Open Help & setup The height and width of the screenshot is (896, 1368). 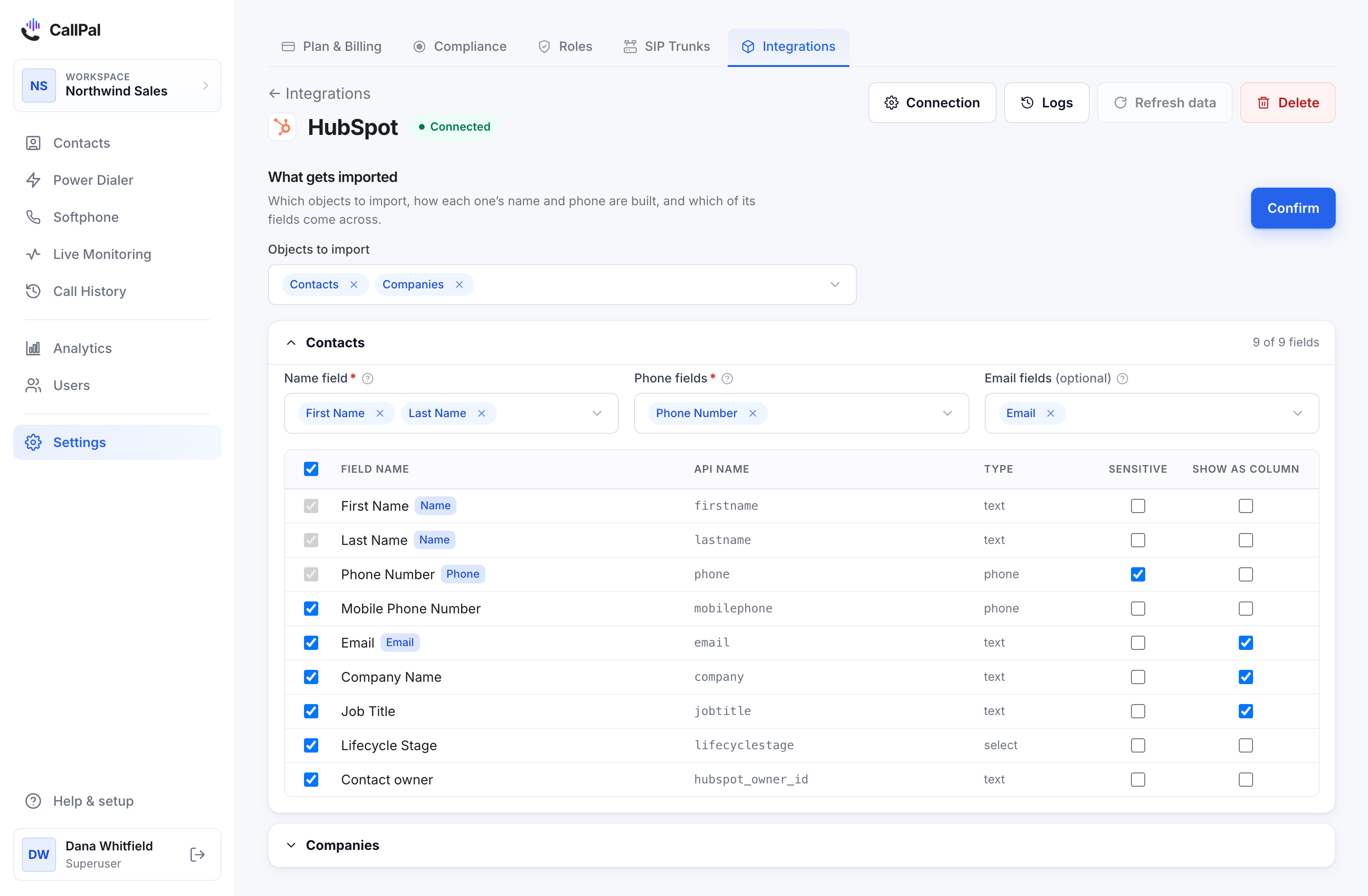(117, 801)
